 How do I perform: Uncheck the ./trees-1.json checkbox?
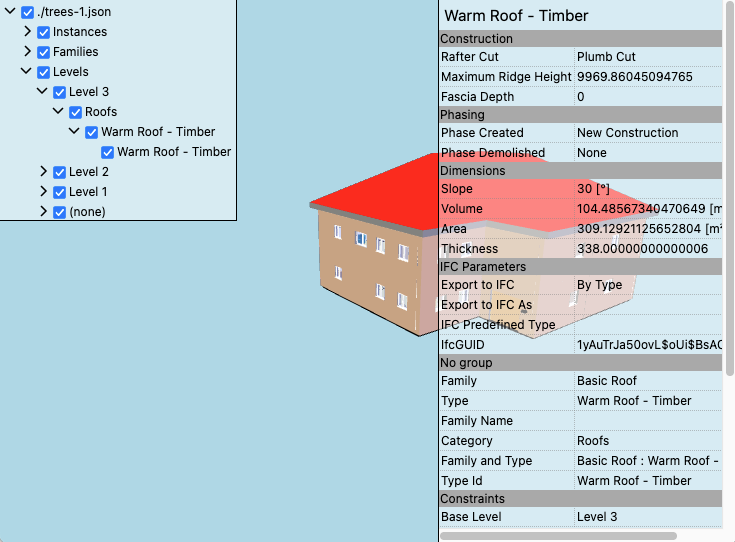[x=28, y=12]
